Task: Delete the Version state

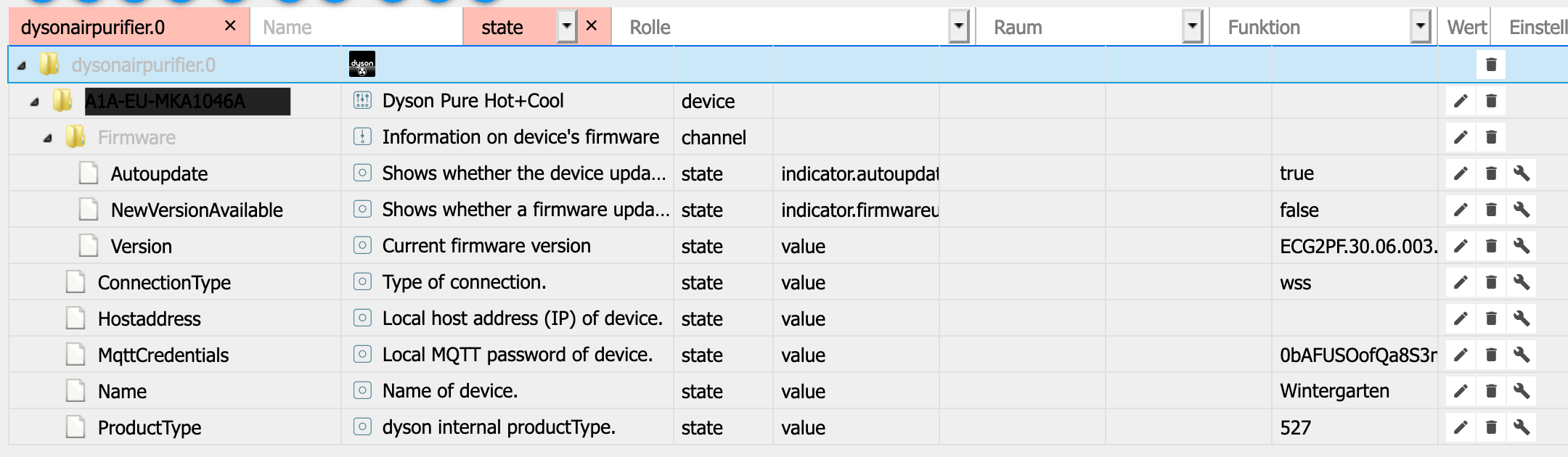Action: (x=1491, y=246)
